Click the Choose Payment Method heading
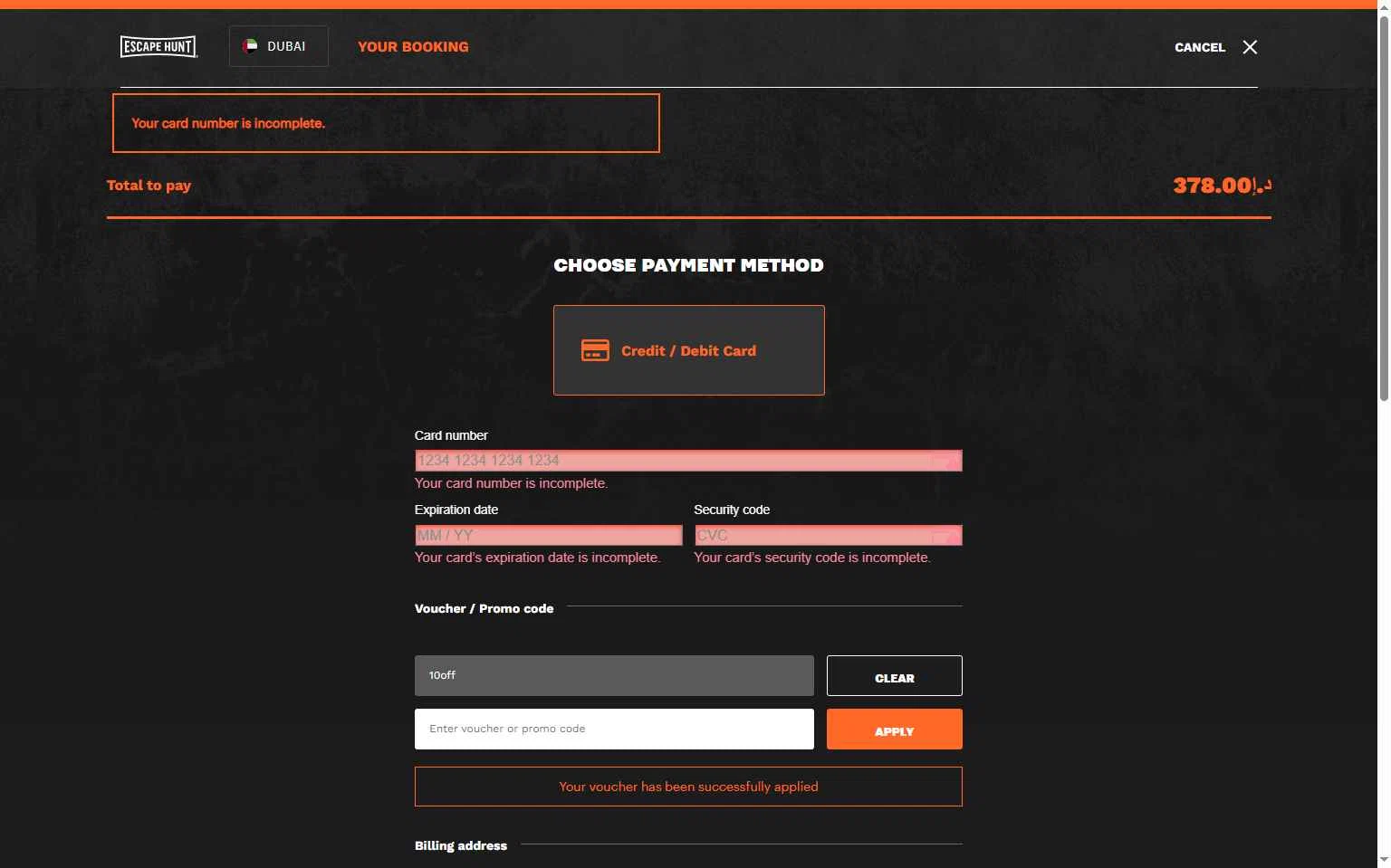Screen dimensions: 1391x868 [688, 265]
